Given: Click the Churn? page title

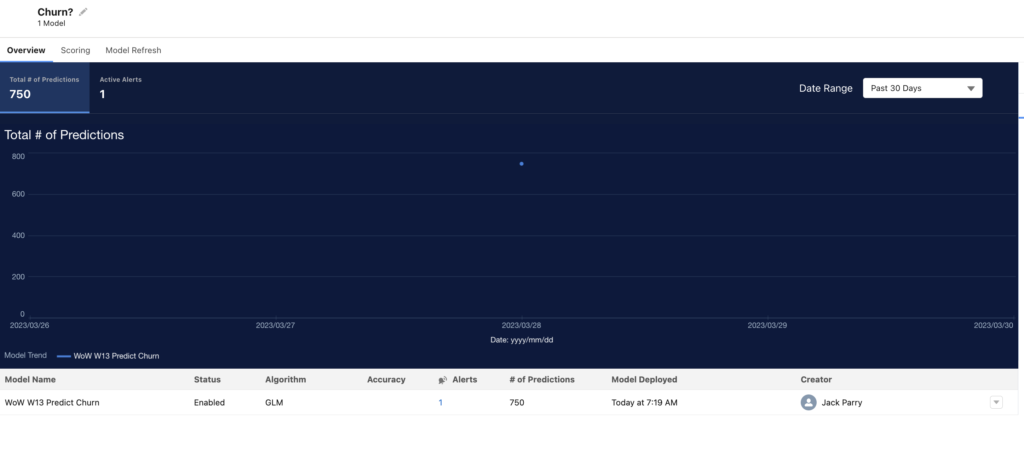Looking at the screenshot, I should point(55,12).
